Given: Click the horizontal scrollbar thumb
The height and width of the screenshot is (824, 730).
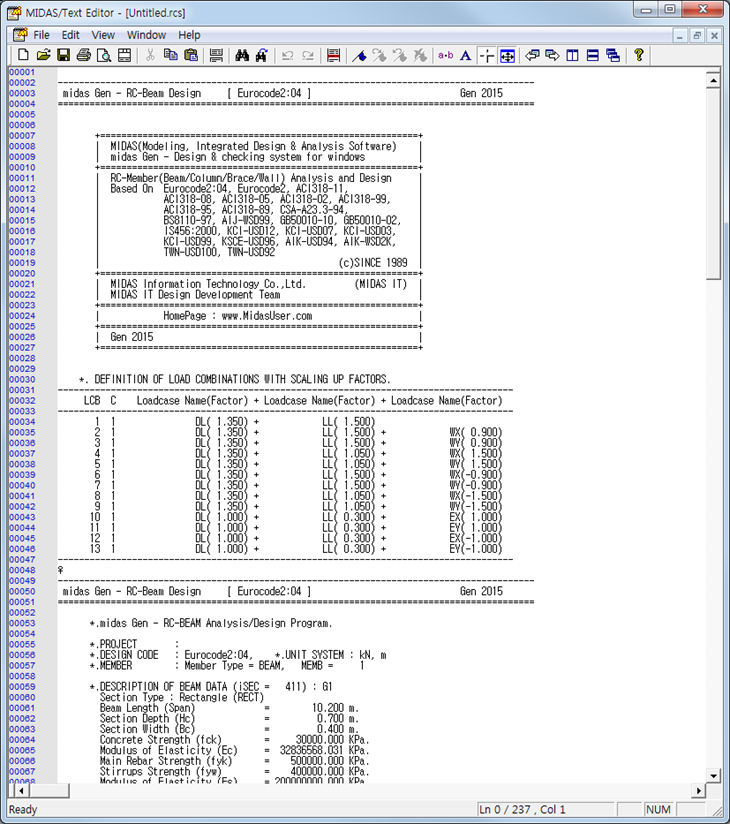Looking at the screenshot, I should click(x=48, y=790).
